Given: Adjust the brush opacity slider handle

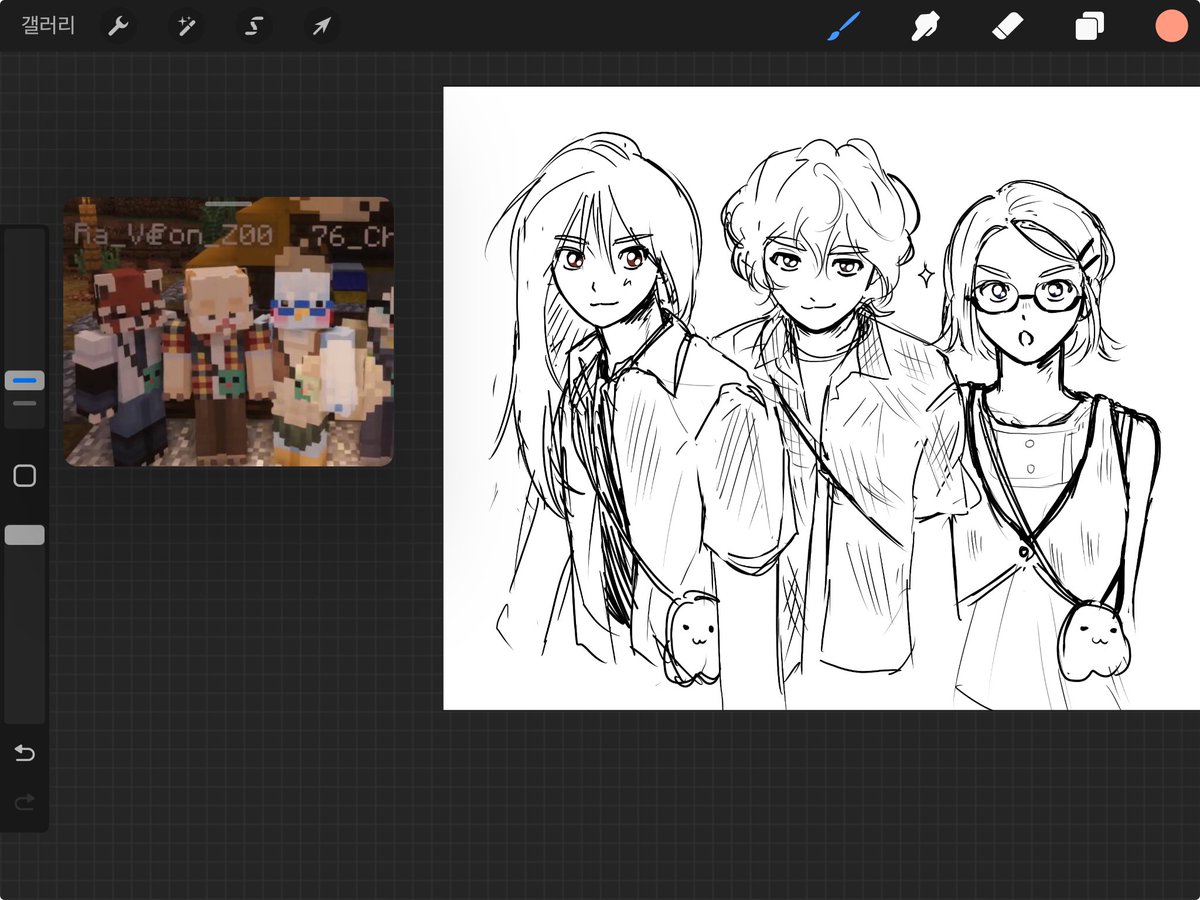Looking at the screenshot, I should 25,535.
